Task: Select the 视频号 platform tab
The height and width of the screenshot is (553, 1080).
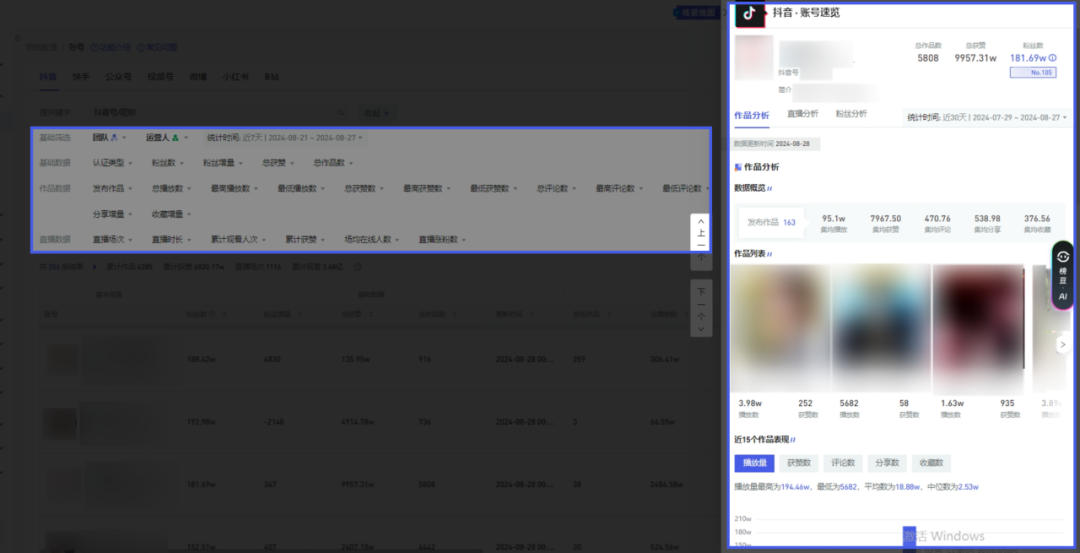Action: coord(160,77)
